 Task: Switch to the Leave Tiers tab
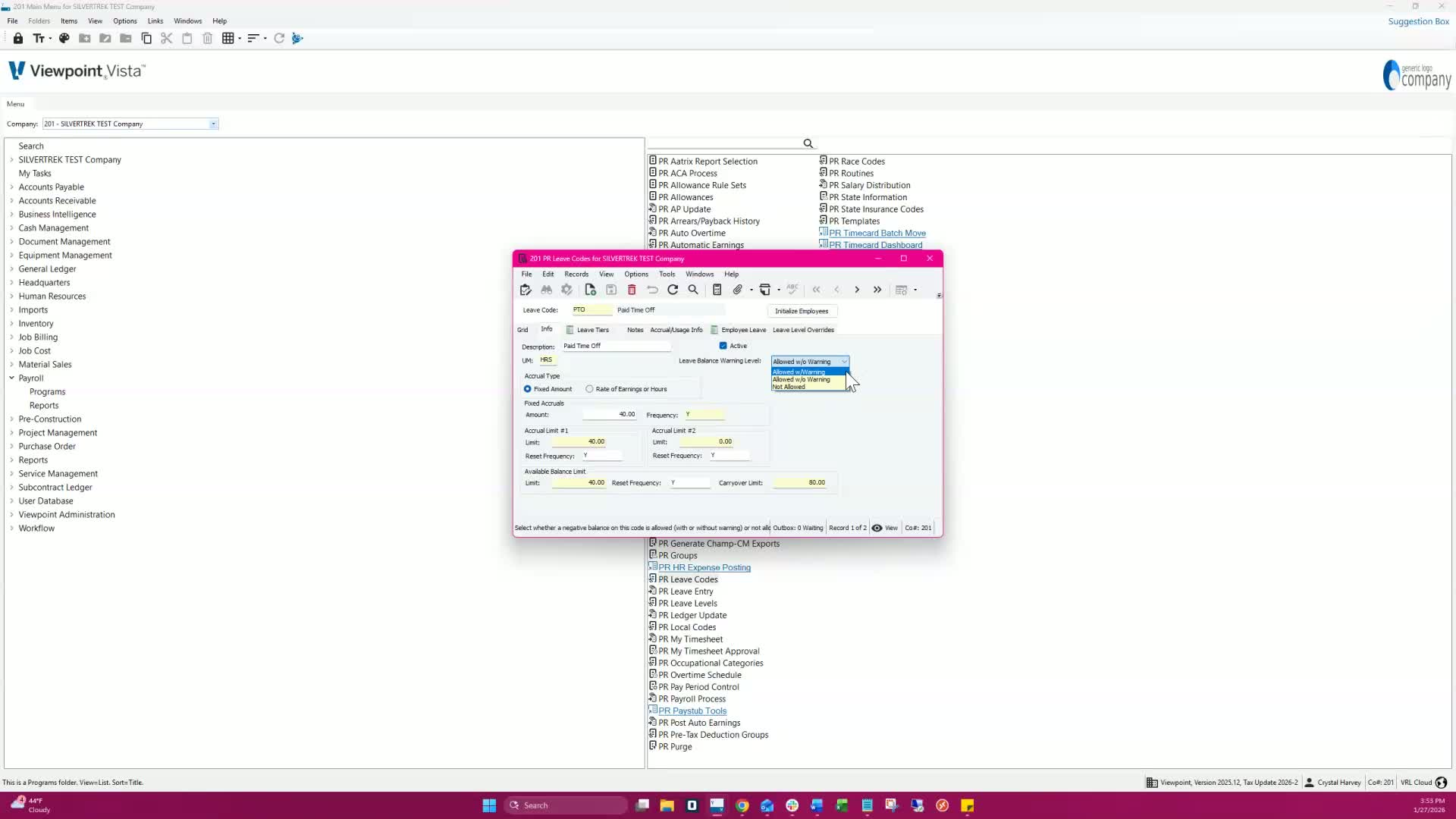[x=591, y=330]
